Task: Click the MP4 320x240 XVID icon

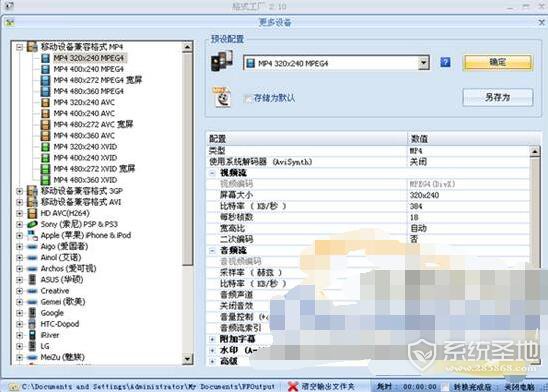Action: click(x=45, y=147)
